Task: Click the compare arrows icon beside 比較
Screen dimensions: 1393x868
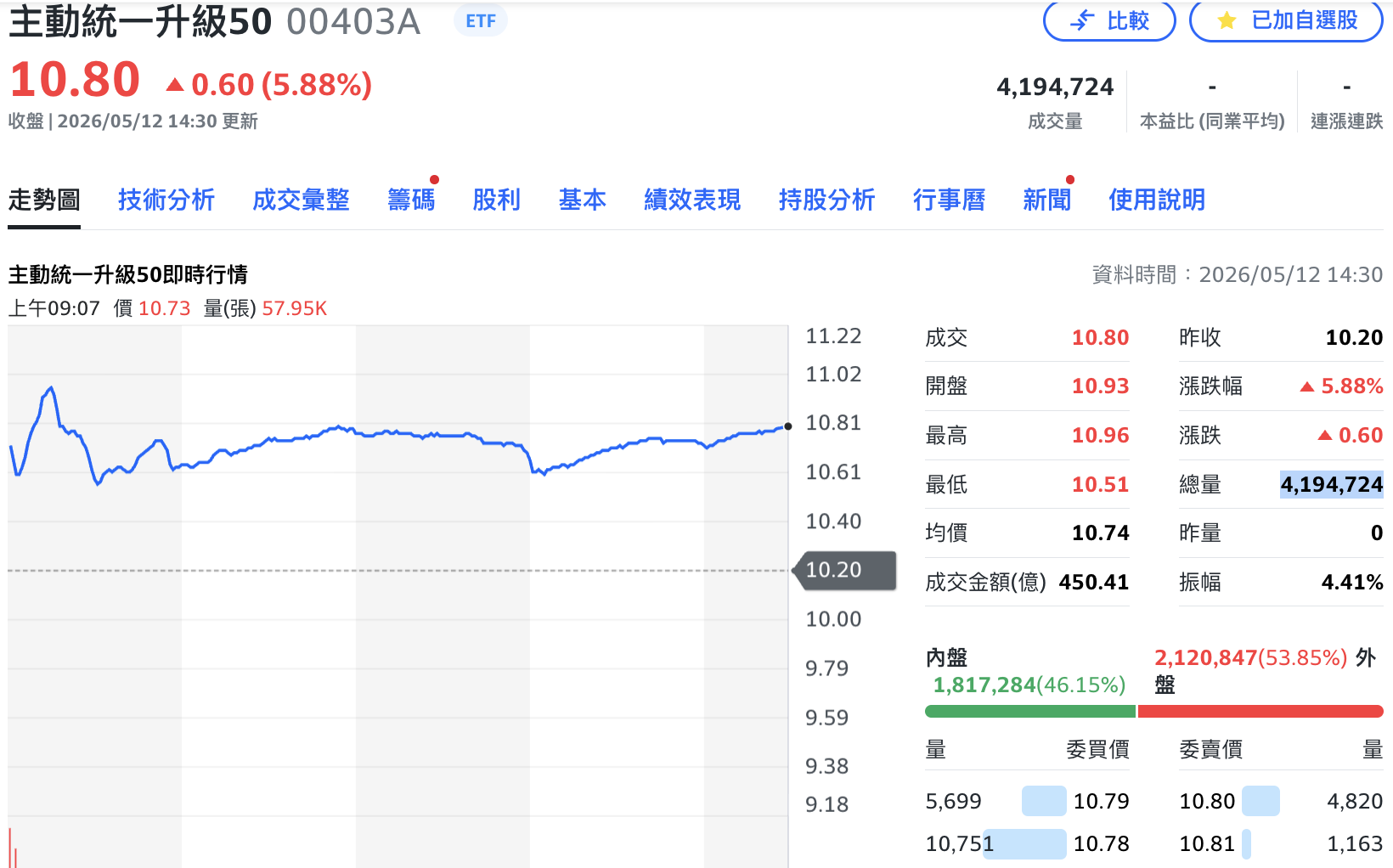Action: point(1082,21)
